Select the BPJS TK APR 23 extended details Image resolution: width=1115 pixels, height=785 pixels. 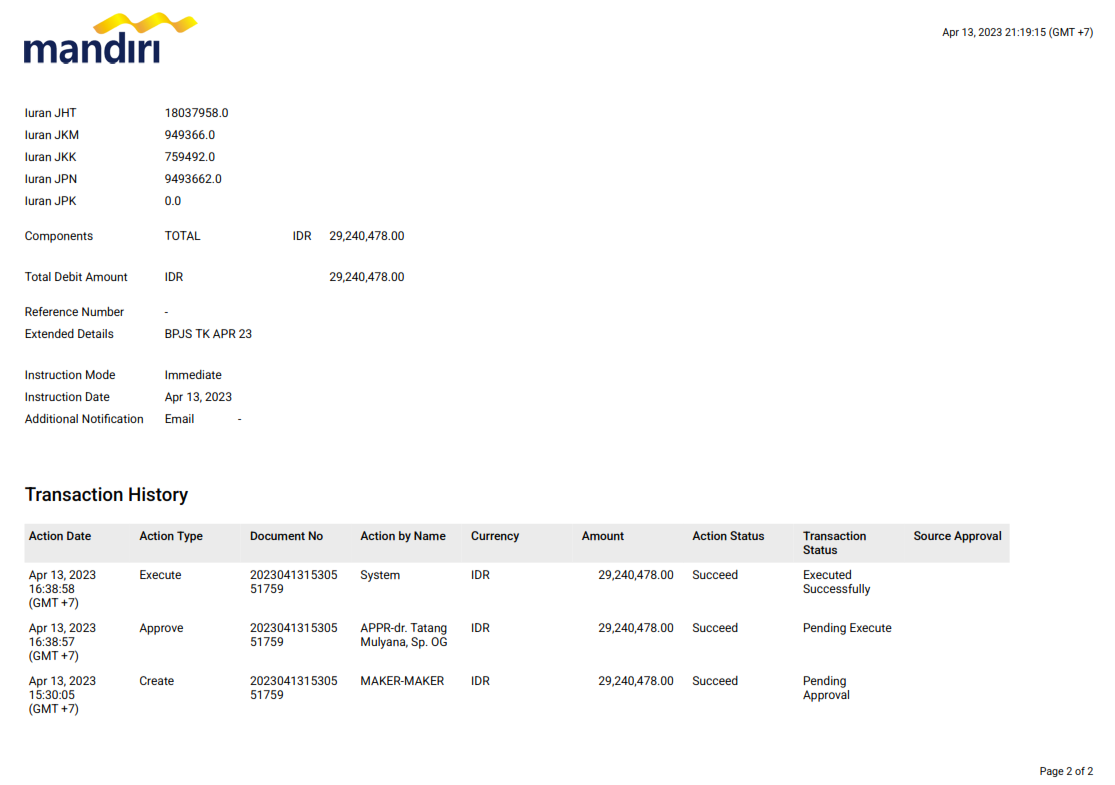[208, 334]
